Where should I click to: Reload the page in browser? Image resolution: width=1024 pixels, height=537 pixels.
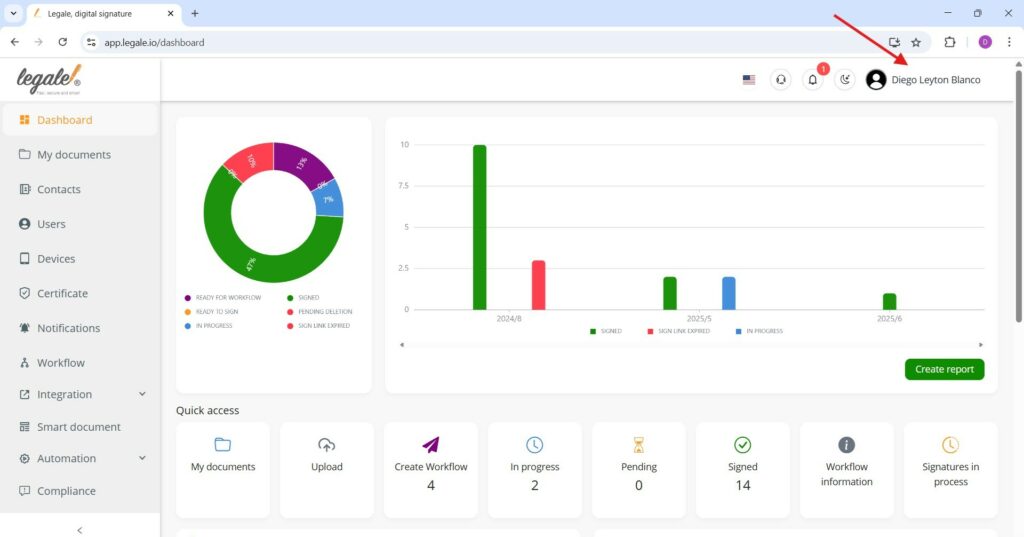(63, 42)
